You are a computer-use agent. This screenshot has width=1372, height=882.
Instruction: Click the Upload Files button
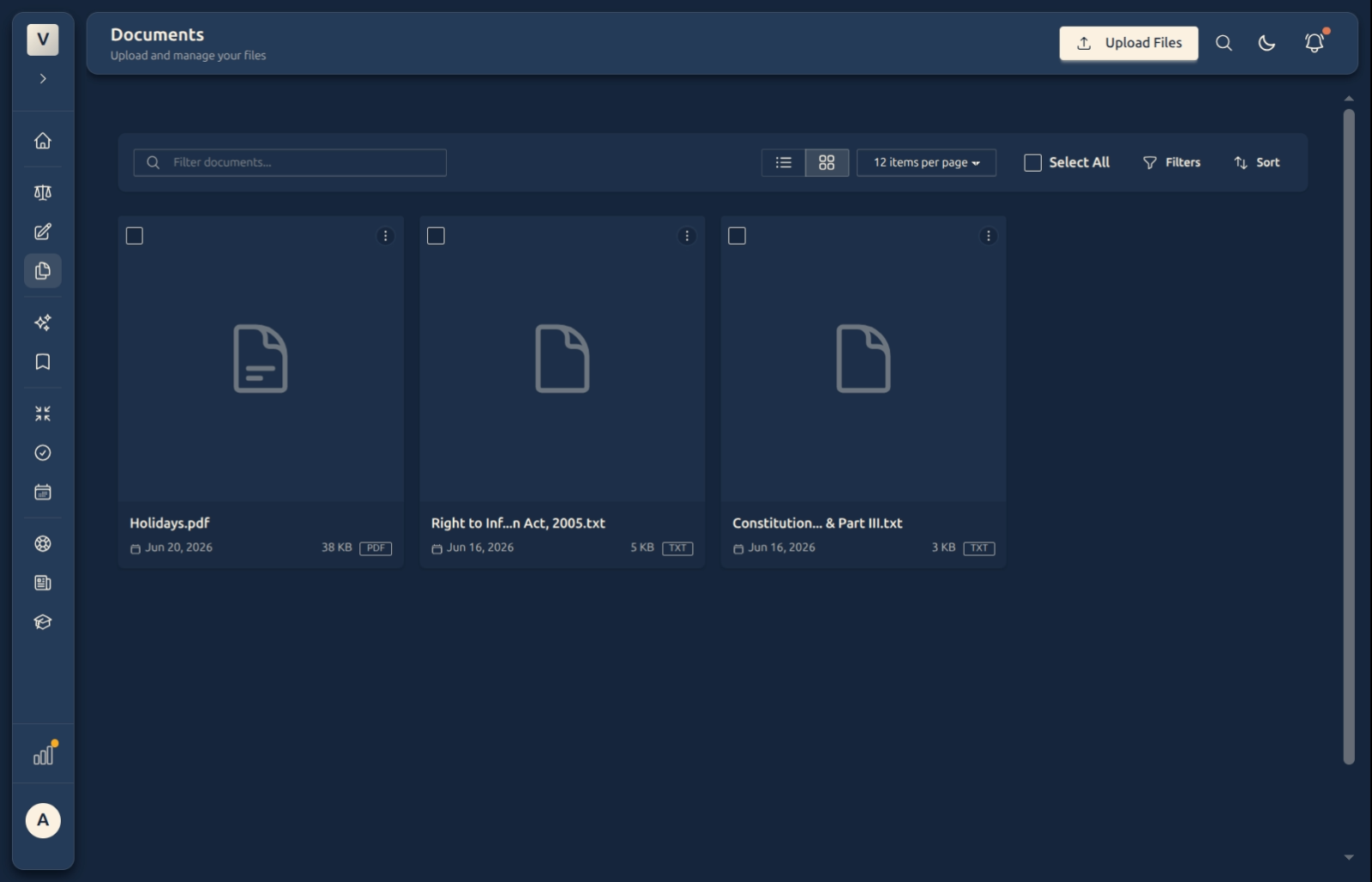click(x=1128, y=43)
